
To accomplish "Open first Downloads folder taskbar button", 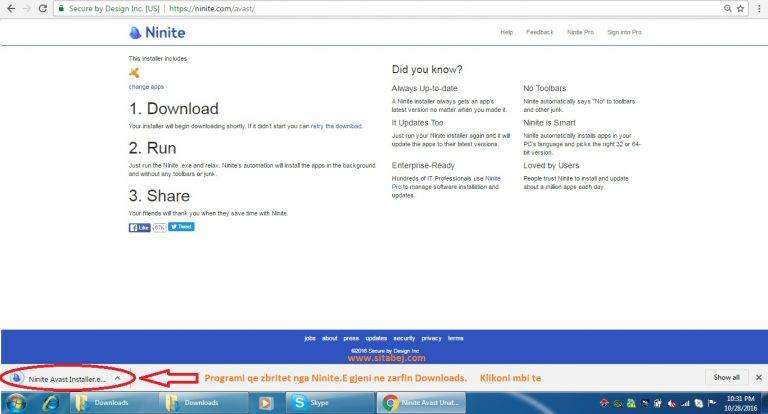I will tap(113, 403).
